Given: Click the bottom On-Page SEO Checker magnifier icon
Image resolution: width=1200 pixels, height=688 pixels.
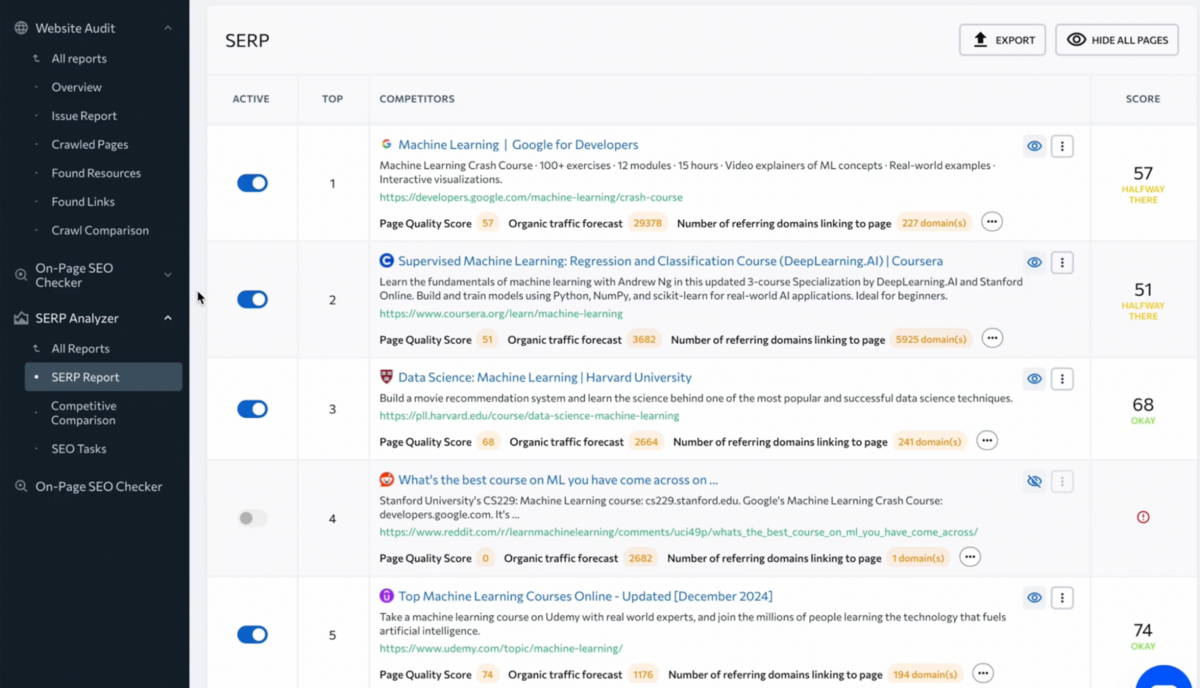Looking at the screenshot, I should [21, 487].
